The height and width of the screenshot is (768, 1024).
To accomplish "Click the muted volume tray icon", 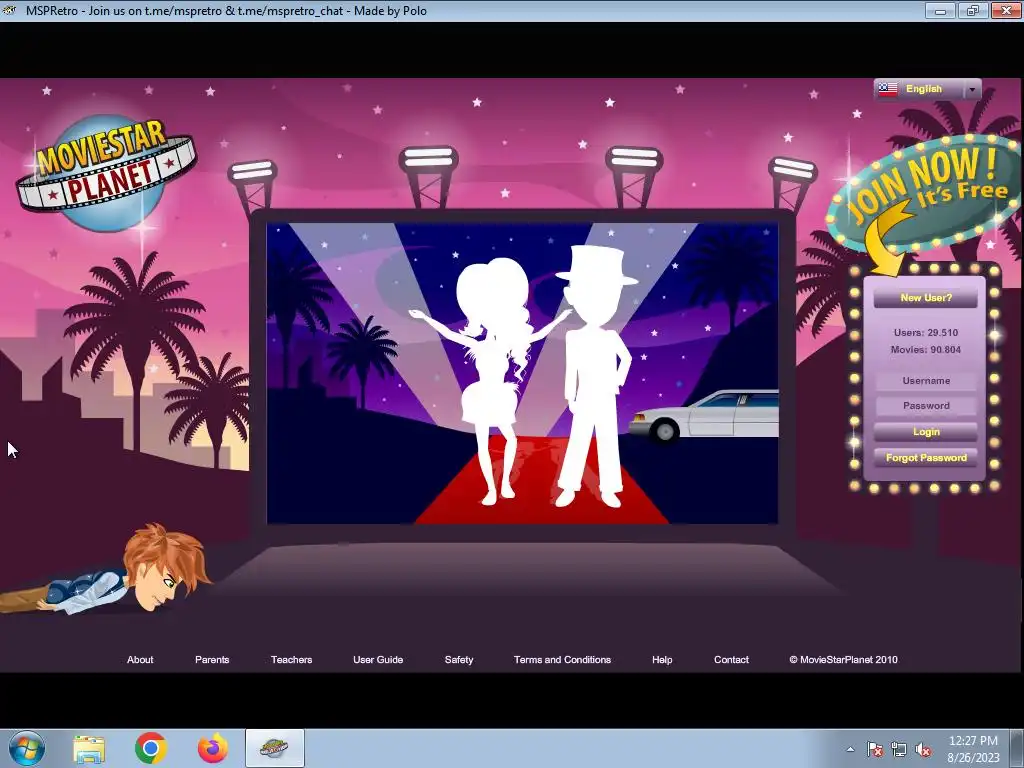I will (x=923, y=749).
